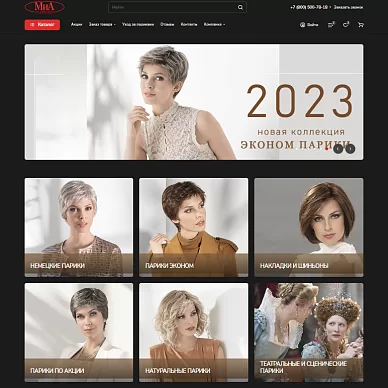Open the shopping cart icon
The width and height of the screenshot is (388, 388).
click(360, 25)
